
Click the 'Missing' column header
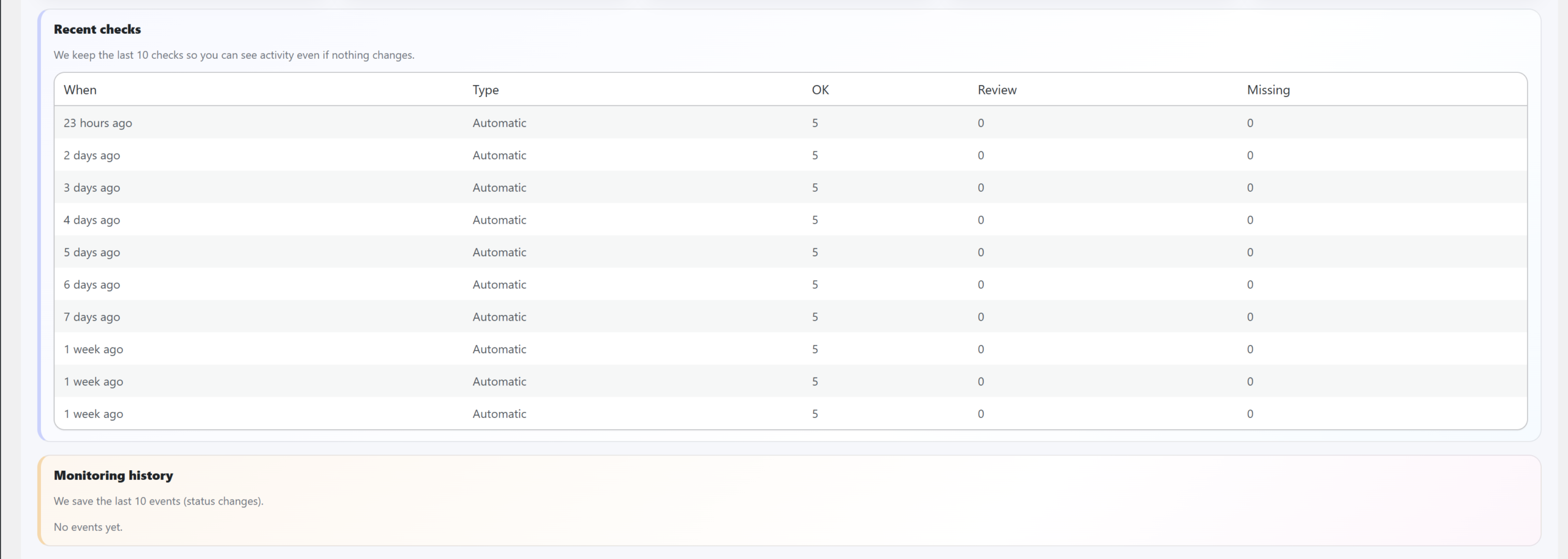[x=1268, y=90]
